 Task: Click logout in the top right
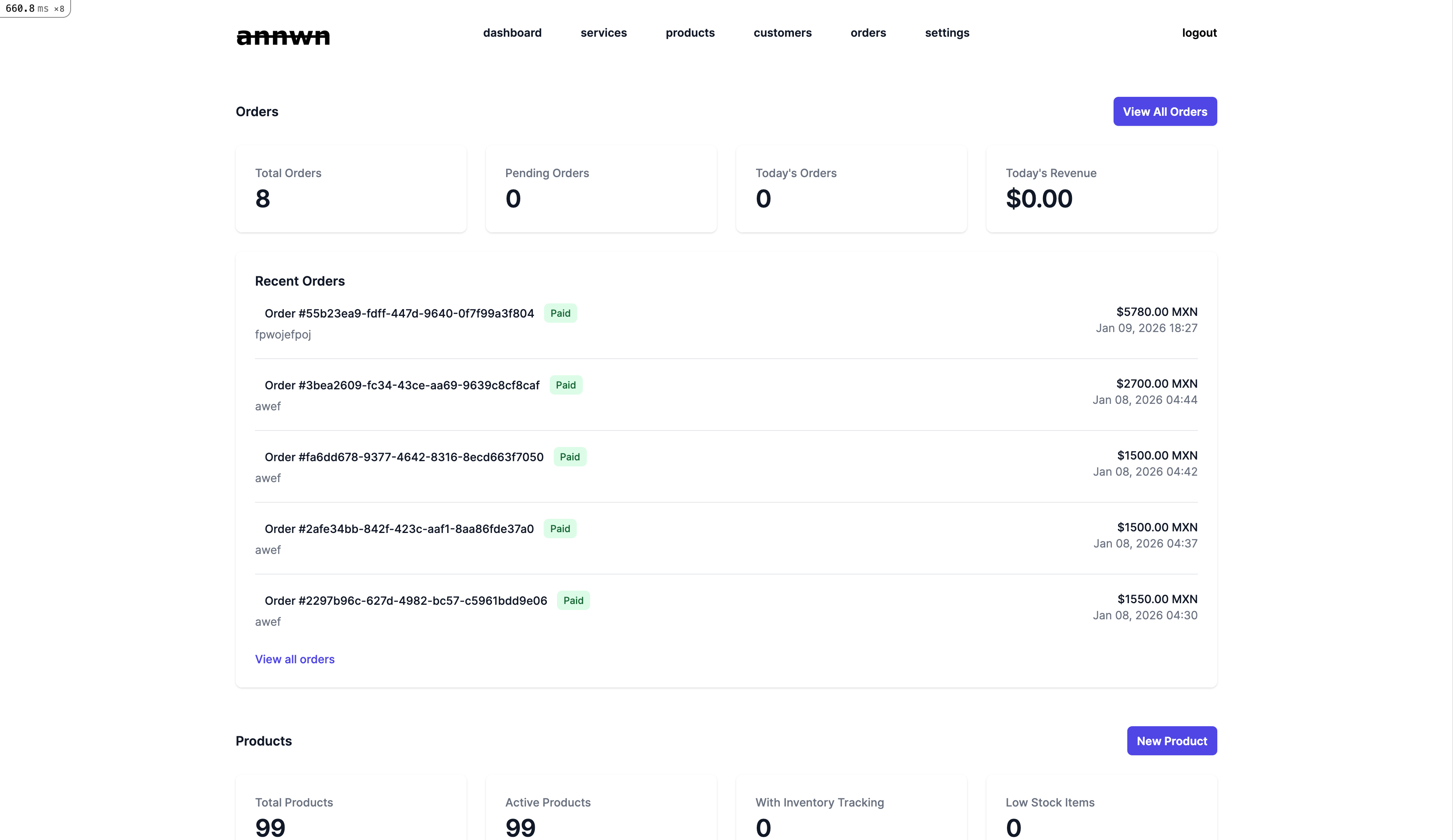[1199, 33]
